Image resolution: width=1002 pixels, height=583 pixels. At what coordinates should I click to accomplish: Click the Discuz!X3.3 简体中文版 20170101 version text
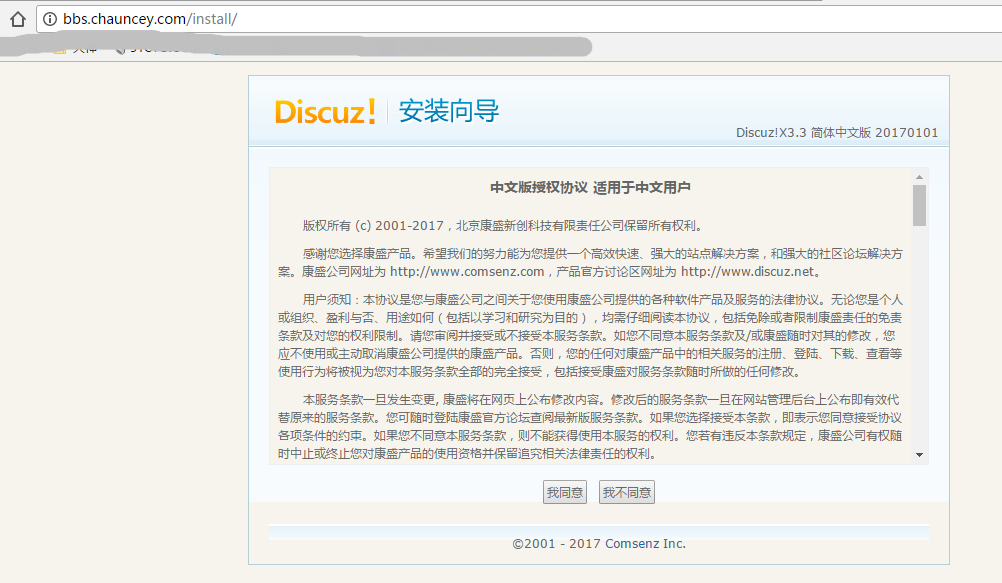(x=837, y=132)
